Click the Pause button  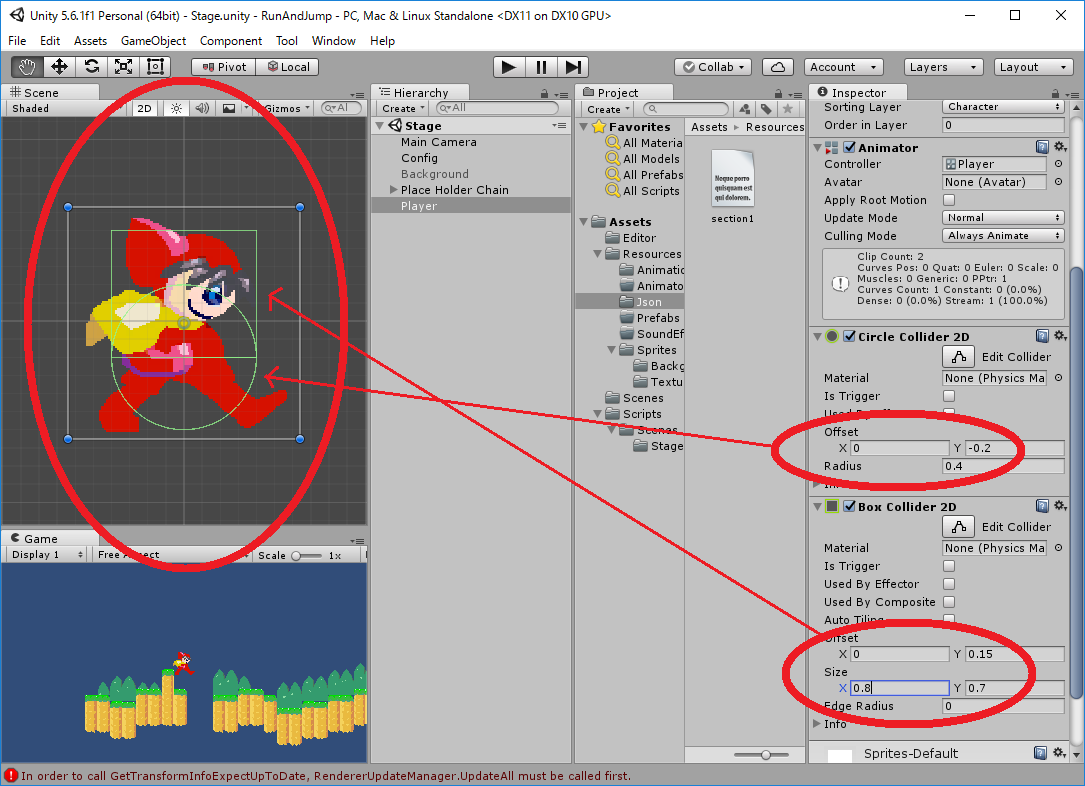pos(541,67)
